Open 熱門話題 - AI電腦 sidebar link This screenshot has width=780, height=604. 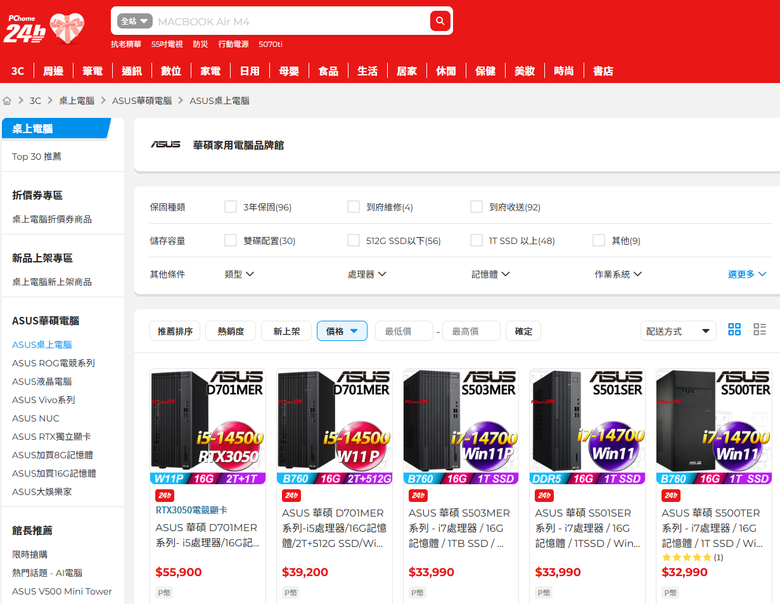[x=47, y=573]
